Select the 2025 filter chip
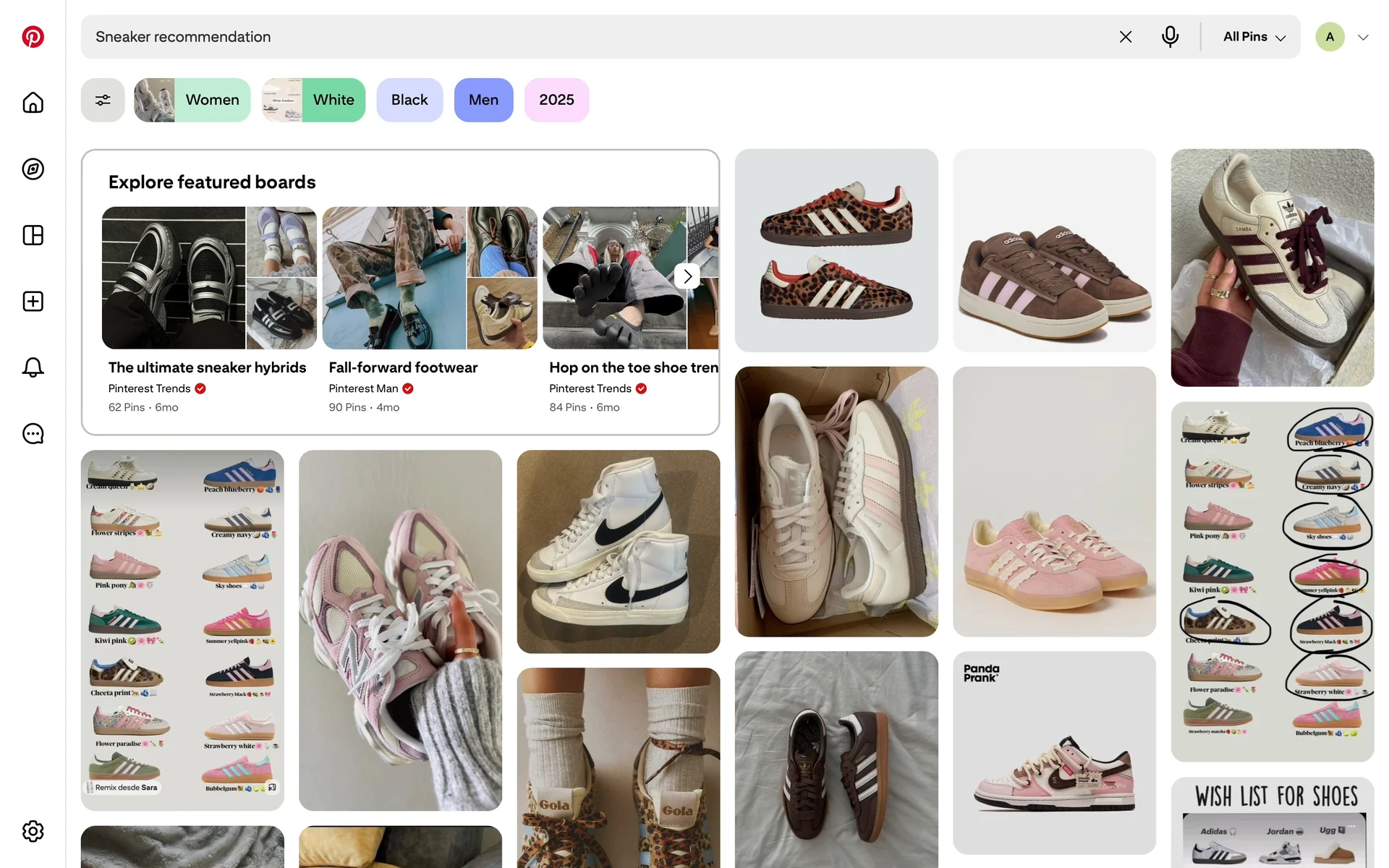Screen dimensions: 1389x868 pyautogui.click(x=556, y=100)
